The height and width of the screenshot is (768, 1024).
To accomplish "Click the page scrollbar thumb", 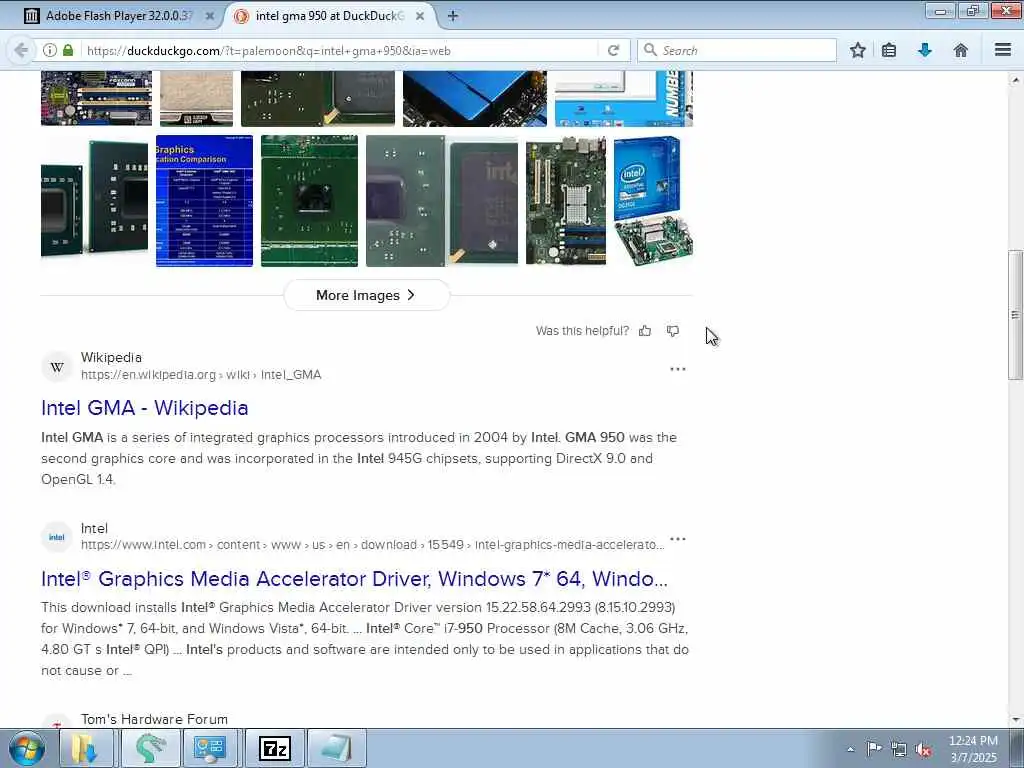I will tap(1015, 314).
